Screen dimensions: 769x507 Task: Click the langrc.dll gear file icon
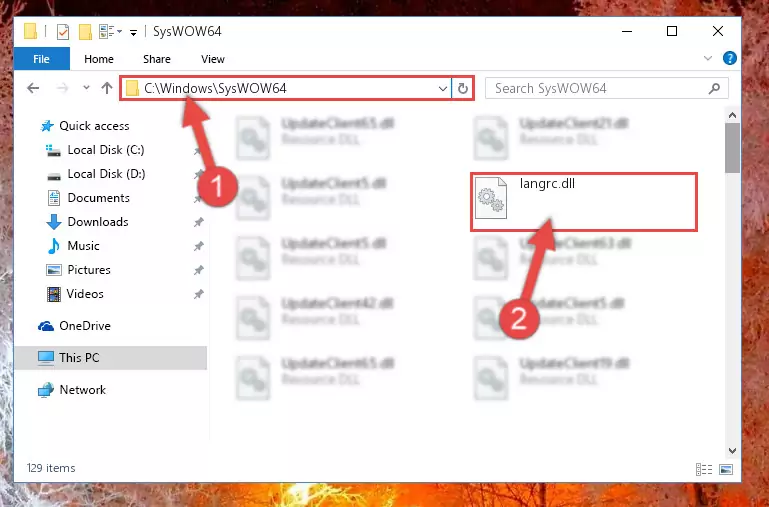coord(491,198)
